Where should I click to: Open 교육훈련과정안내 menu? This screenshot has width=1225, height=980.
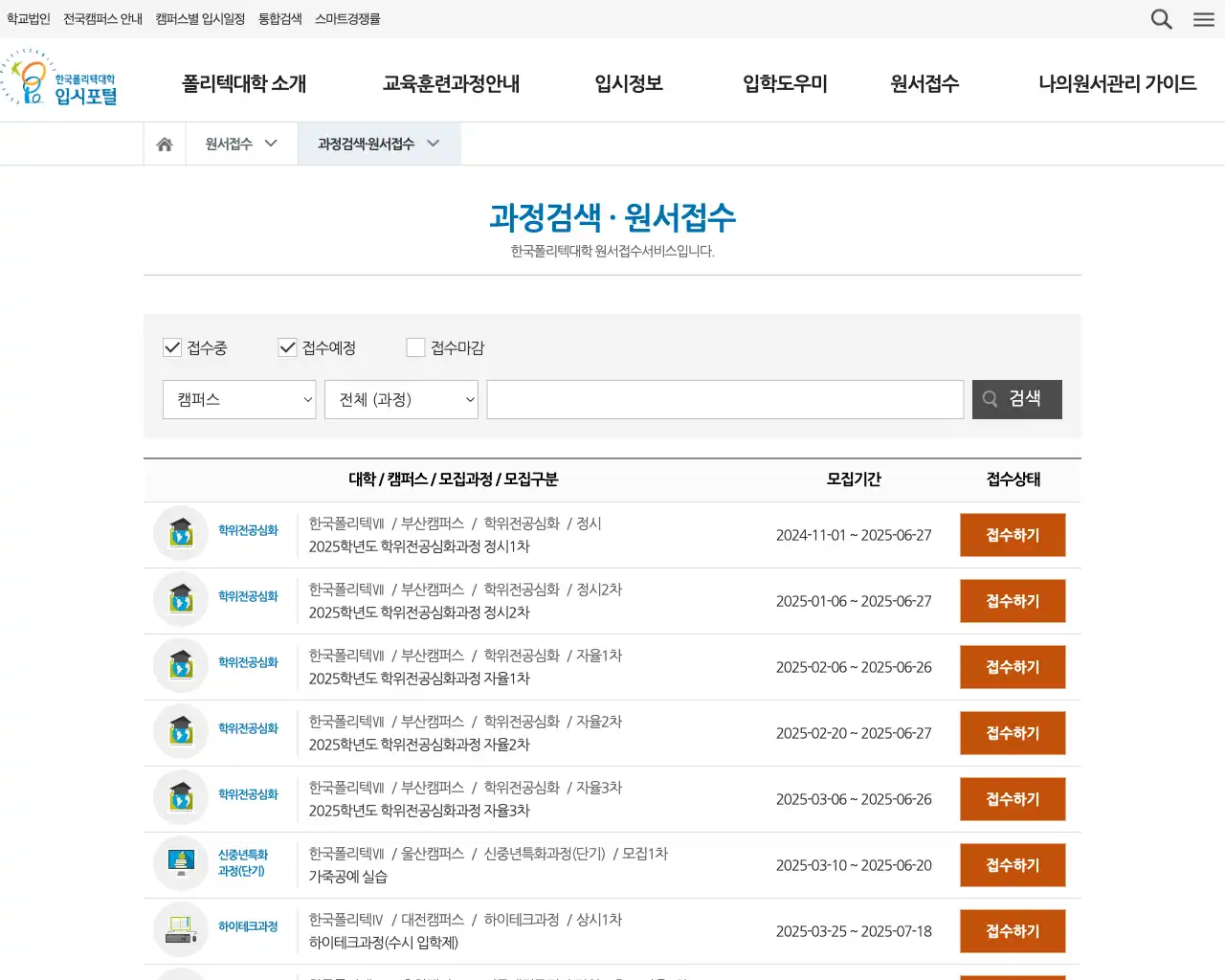click(451, 83)
